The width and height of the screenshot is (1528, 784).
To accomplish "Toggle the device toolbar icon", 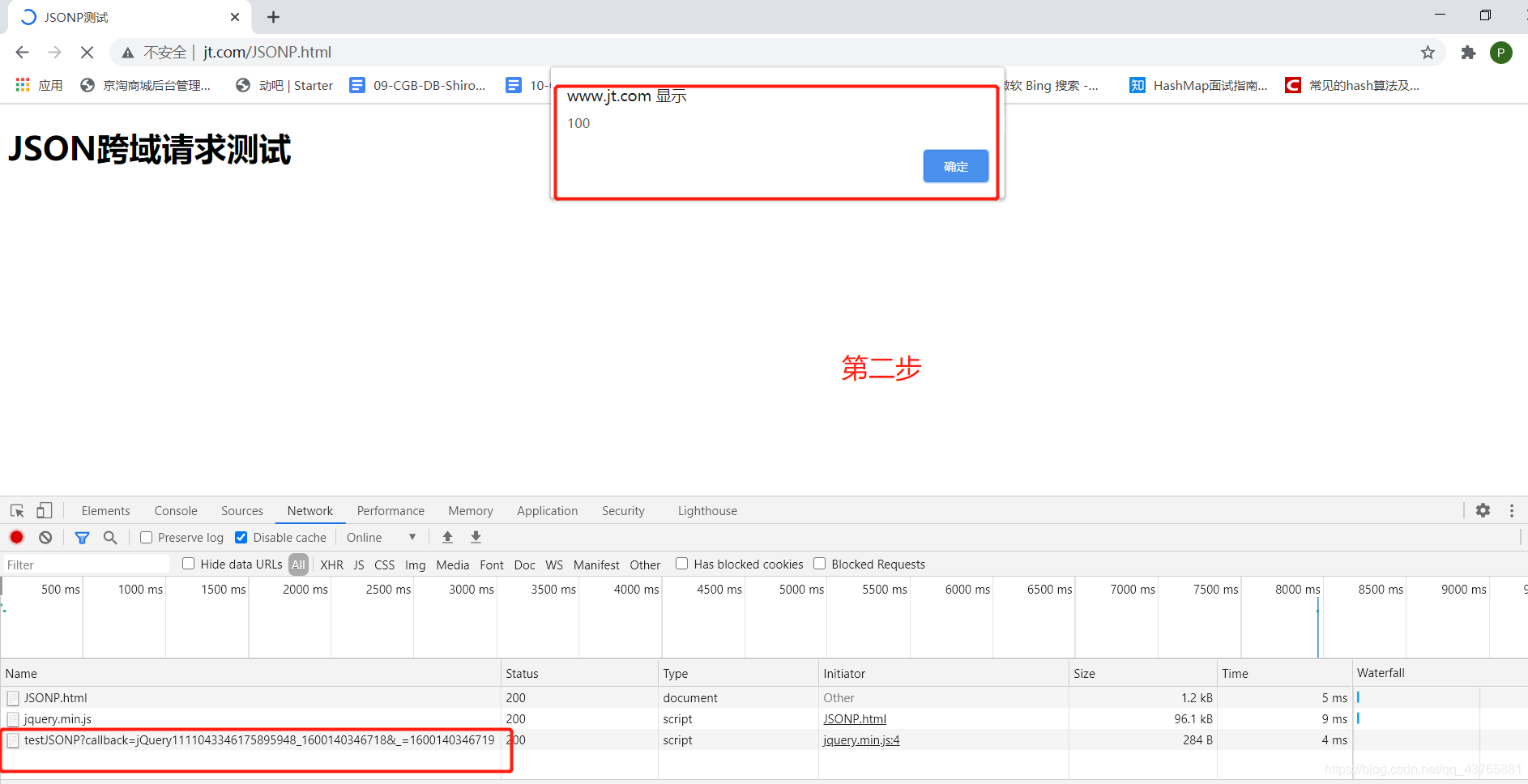I will pos(45,511).
